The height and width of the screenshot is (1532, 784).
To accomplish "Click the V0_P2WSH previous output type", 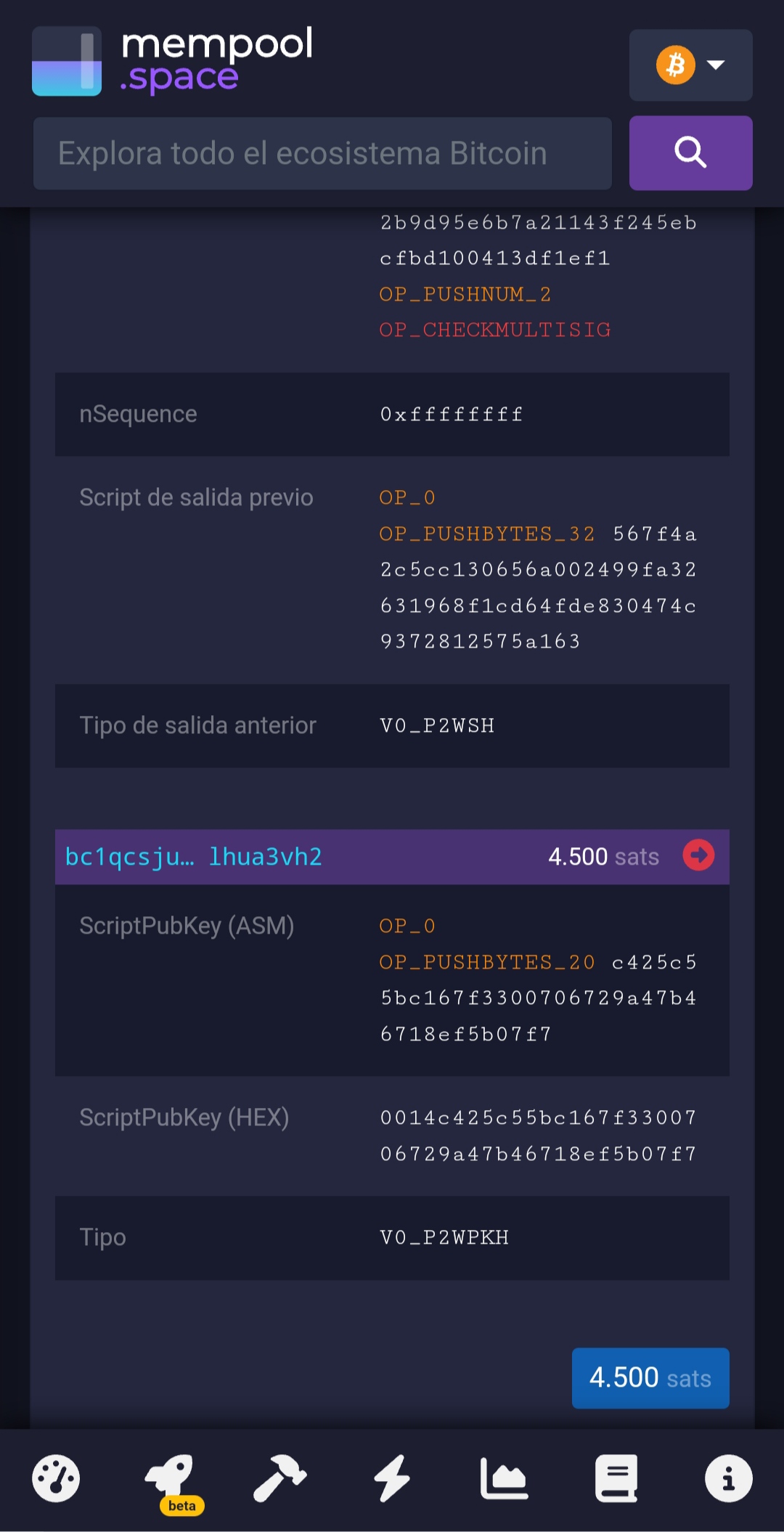I will click(x=437, y=725).
